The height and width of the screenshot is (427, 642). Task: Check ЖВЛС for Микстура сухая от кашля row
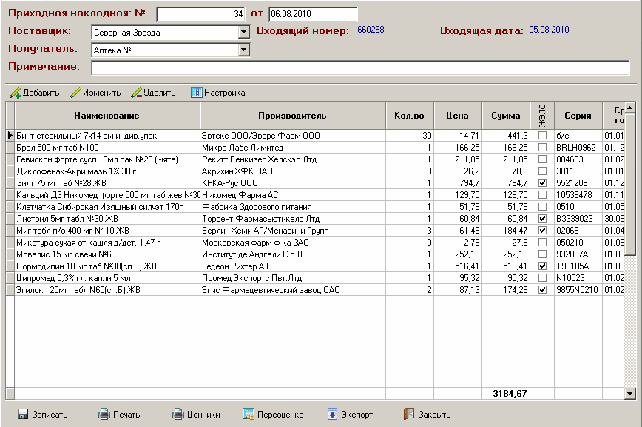coord(543,242)
